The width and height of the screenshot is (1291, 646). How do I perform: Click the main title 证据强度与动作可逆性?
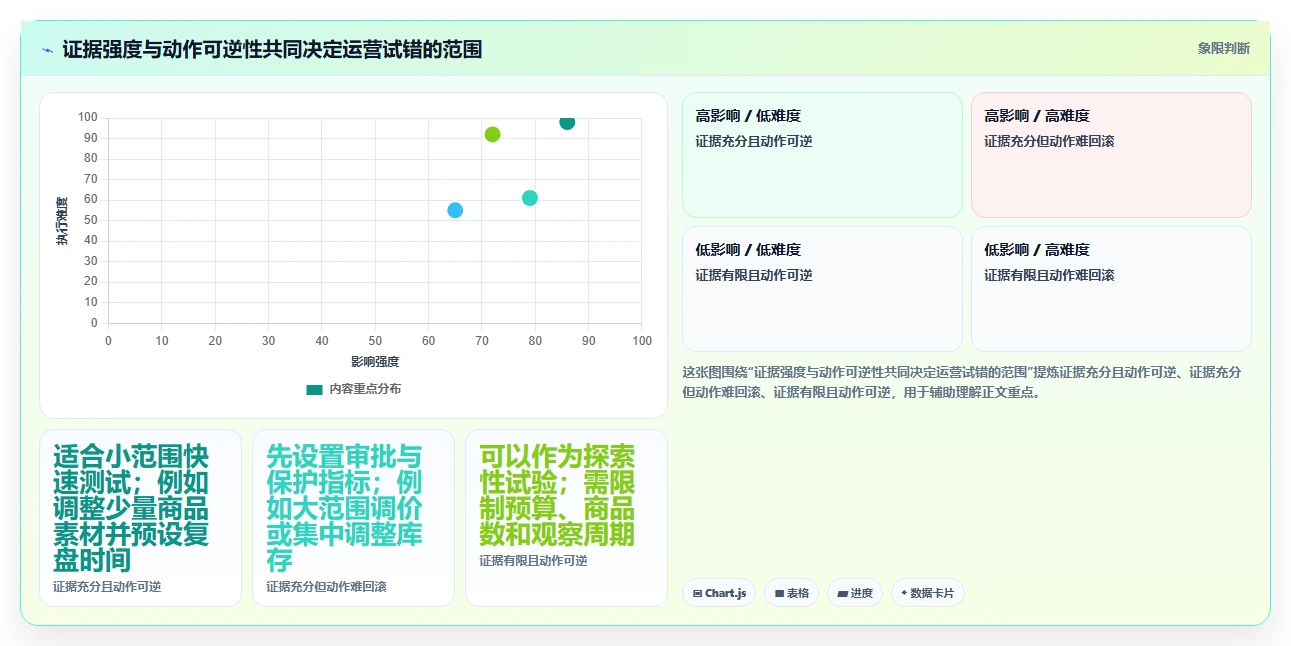(x=272, y=49)
